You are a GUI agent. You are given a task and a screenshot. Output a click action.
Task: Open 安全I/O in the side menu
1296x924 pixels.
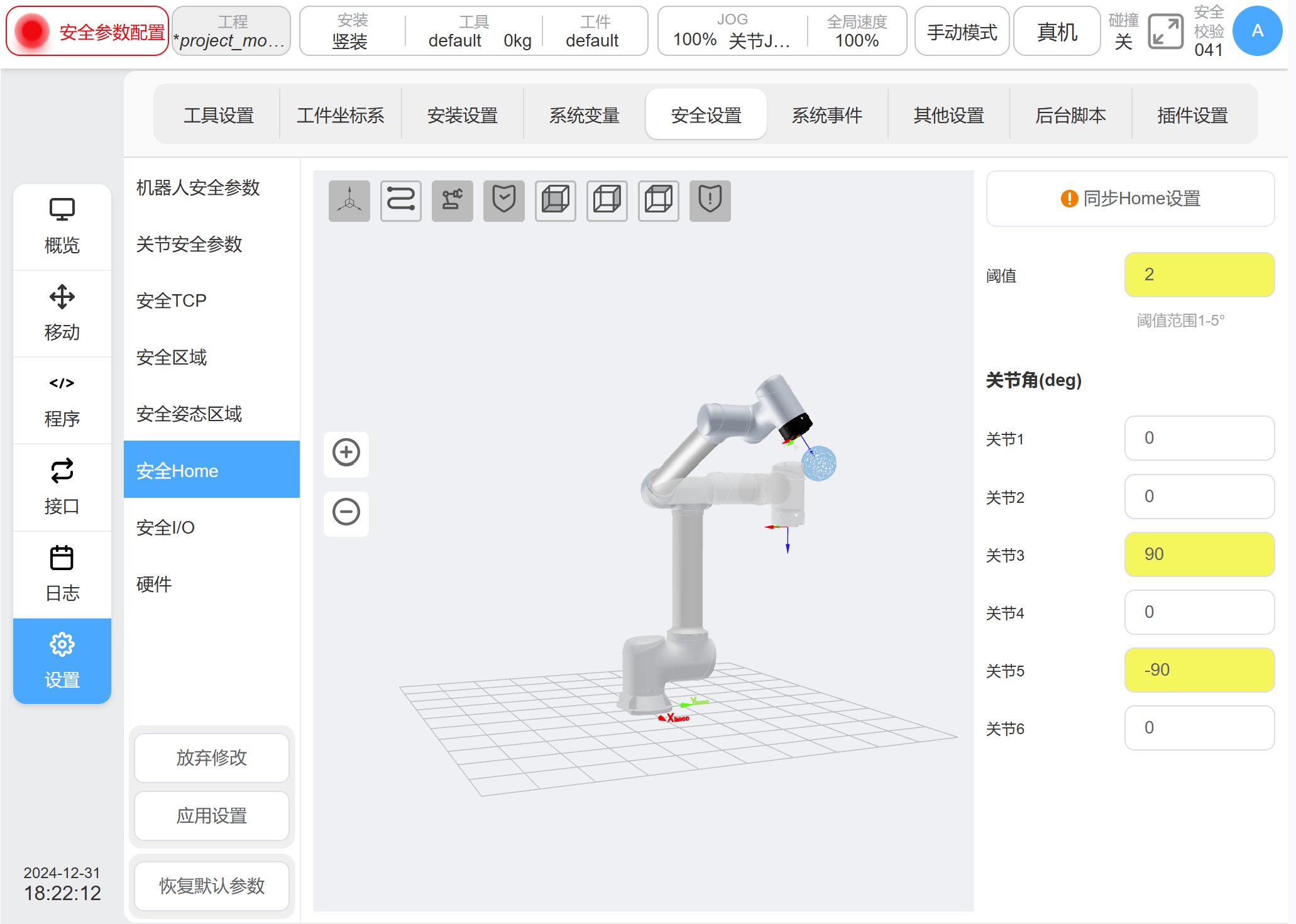pyautogui.click(x=212, y=527)
